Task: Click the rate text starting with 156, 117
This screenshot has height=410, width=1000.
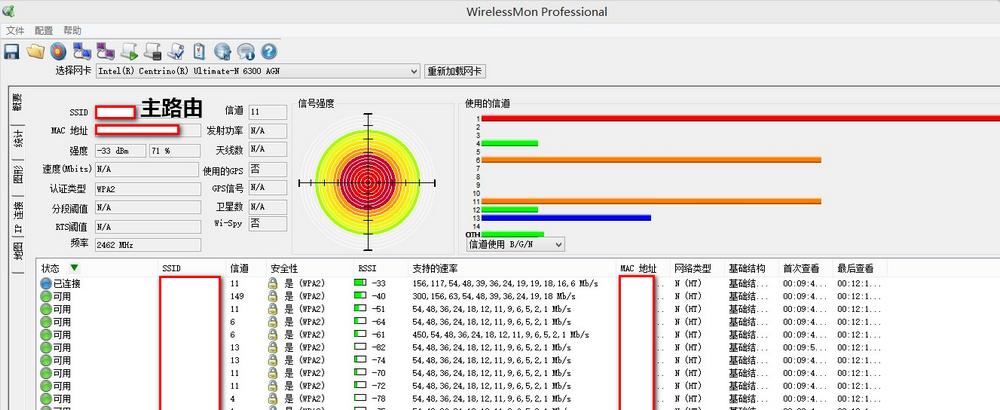Action: pyautogui.click(x=505, y=284)
